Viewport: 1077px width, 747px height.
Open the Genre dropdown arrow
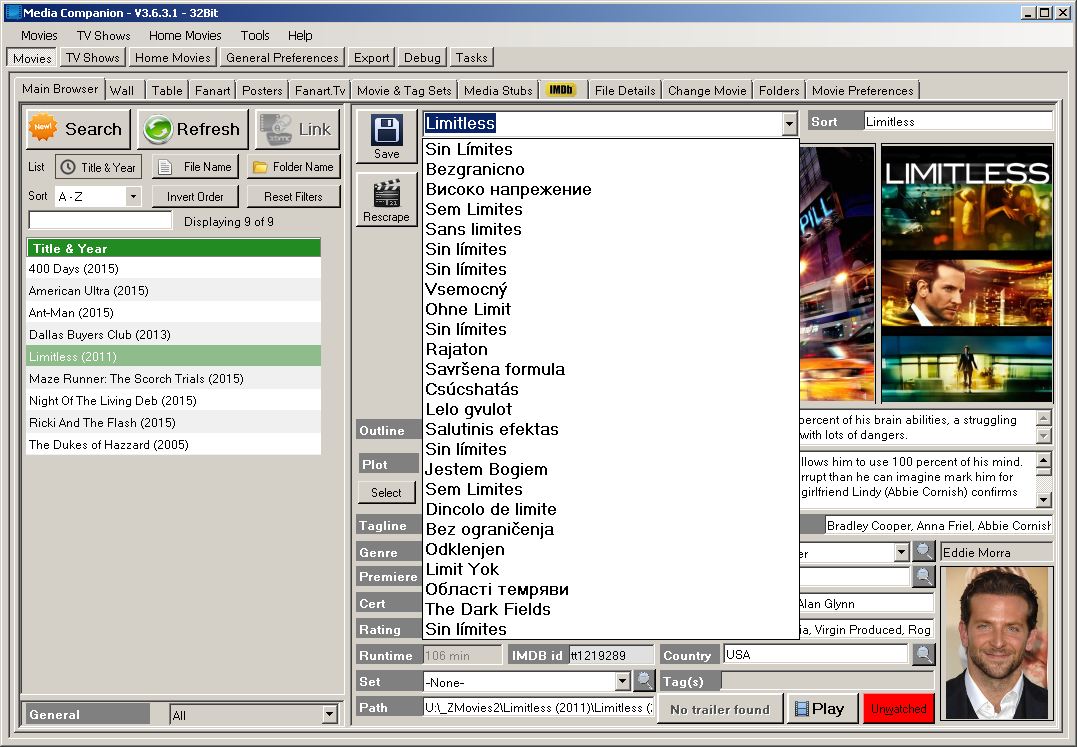[902, 552]
